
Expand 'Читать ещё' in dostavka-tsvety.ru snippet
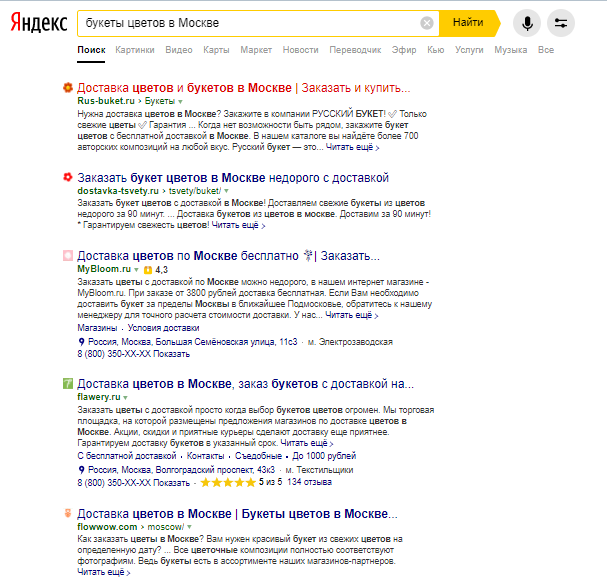[x=238, y=225]
